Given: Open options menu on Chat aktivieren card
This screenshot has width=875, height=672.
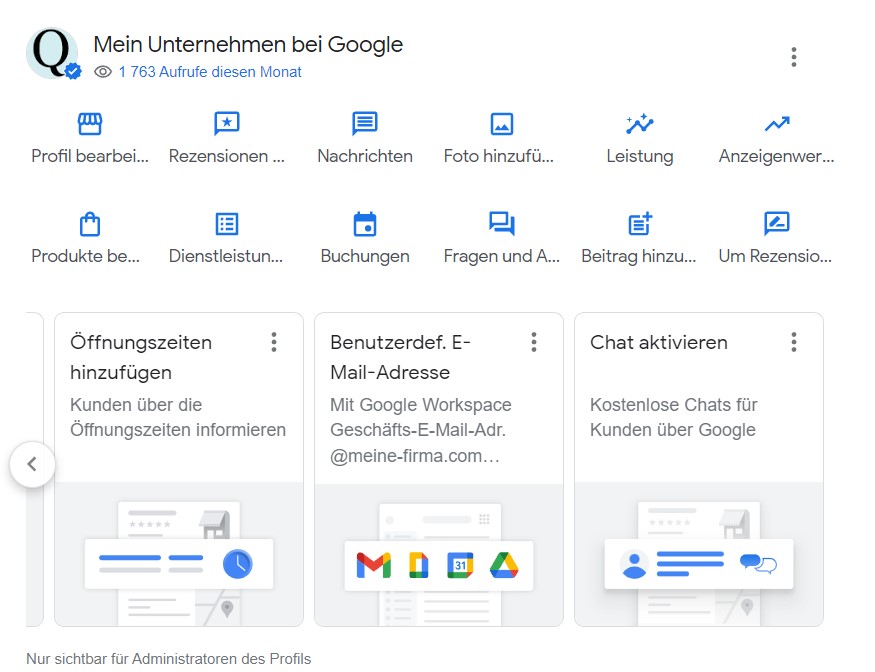Looking at the screenshot, I should click(x=794, y=342).
